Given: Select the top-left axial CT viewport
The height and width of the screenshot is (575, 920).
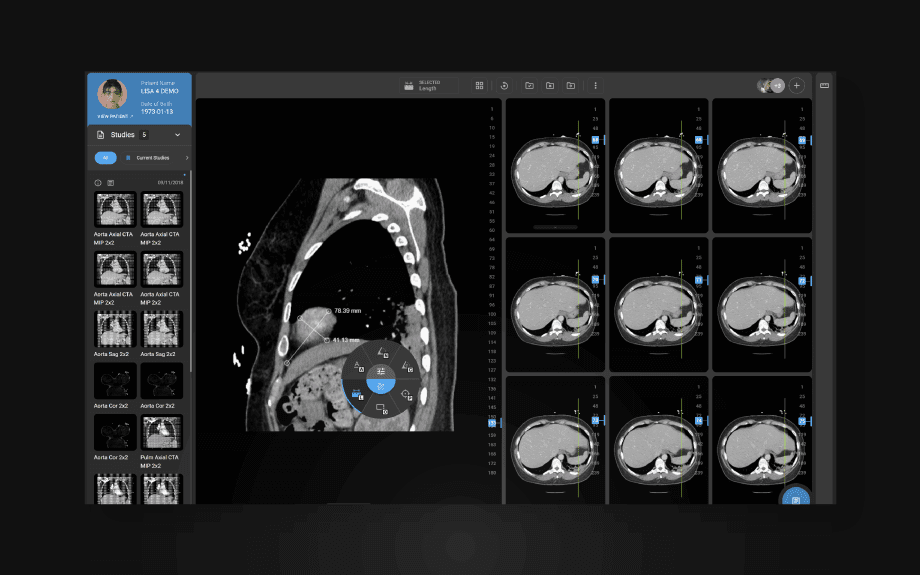Looking at the screenshot, I should (555, 166).
